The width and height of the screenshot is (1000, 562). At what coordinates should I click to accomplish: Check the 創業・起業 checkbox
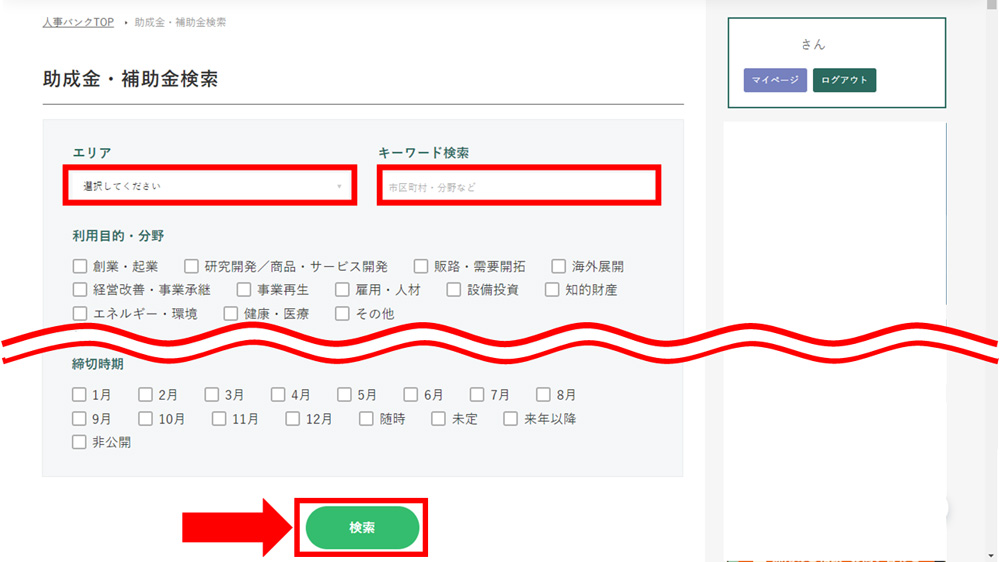click(80, 267)
